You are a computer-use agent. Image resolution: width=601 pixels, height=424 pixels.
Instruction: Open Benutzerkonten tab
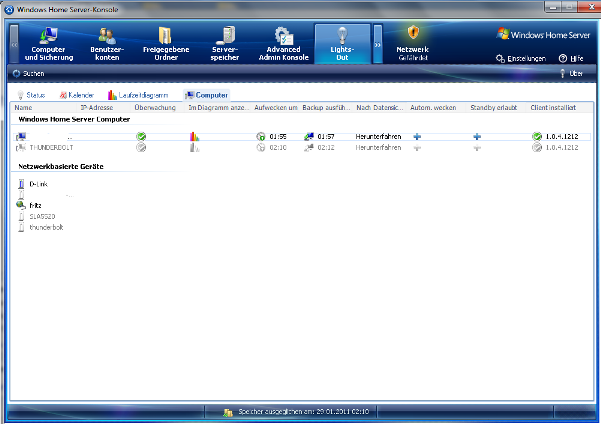tap(107, 44)
